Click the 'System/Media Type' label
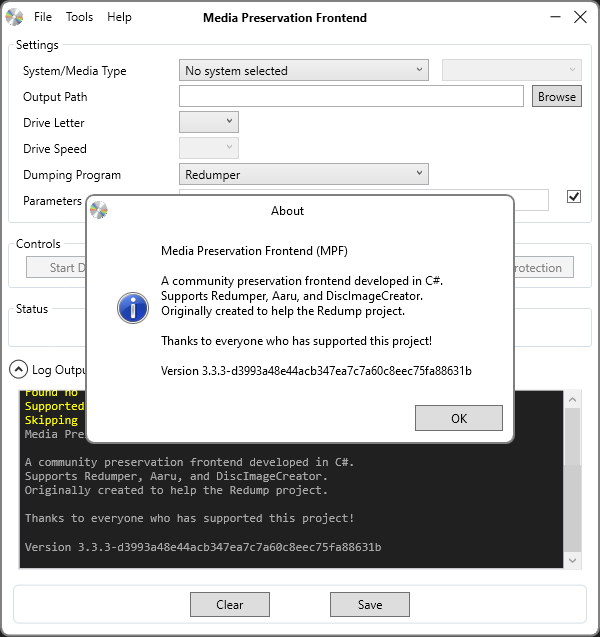600x637 pixels. tap(75, 71)
